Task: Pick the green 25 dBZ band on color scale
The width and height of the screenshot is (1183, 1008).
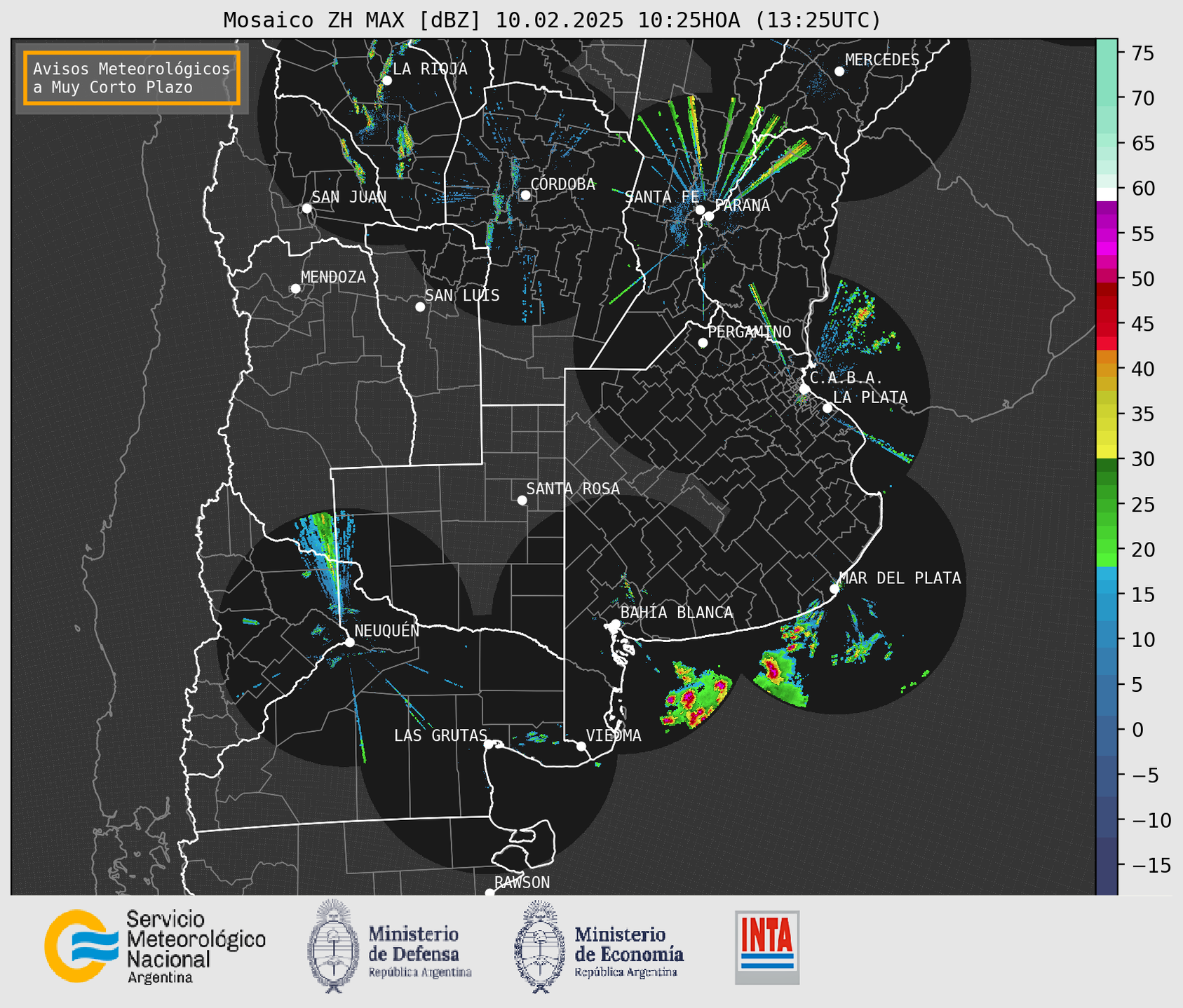Action: click(1107, 505)
